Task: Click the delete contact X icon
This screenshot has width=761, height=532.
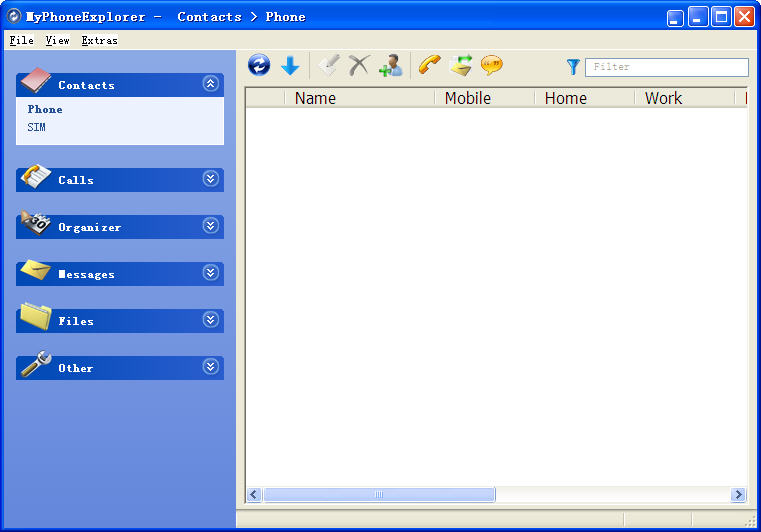Action: pos(358,66)
